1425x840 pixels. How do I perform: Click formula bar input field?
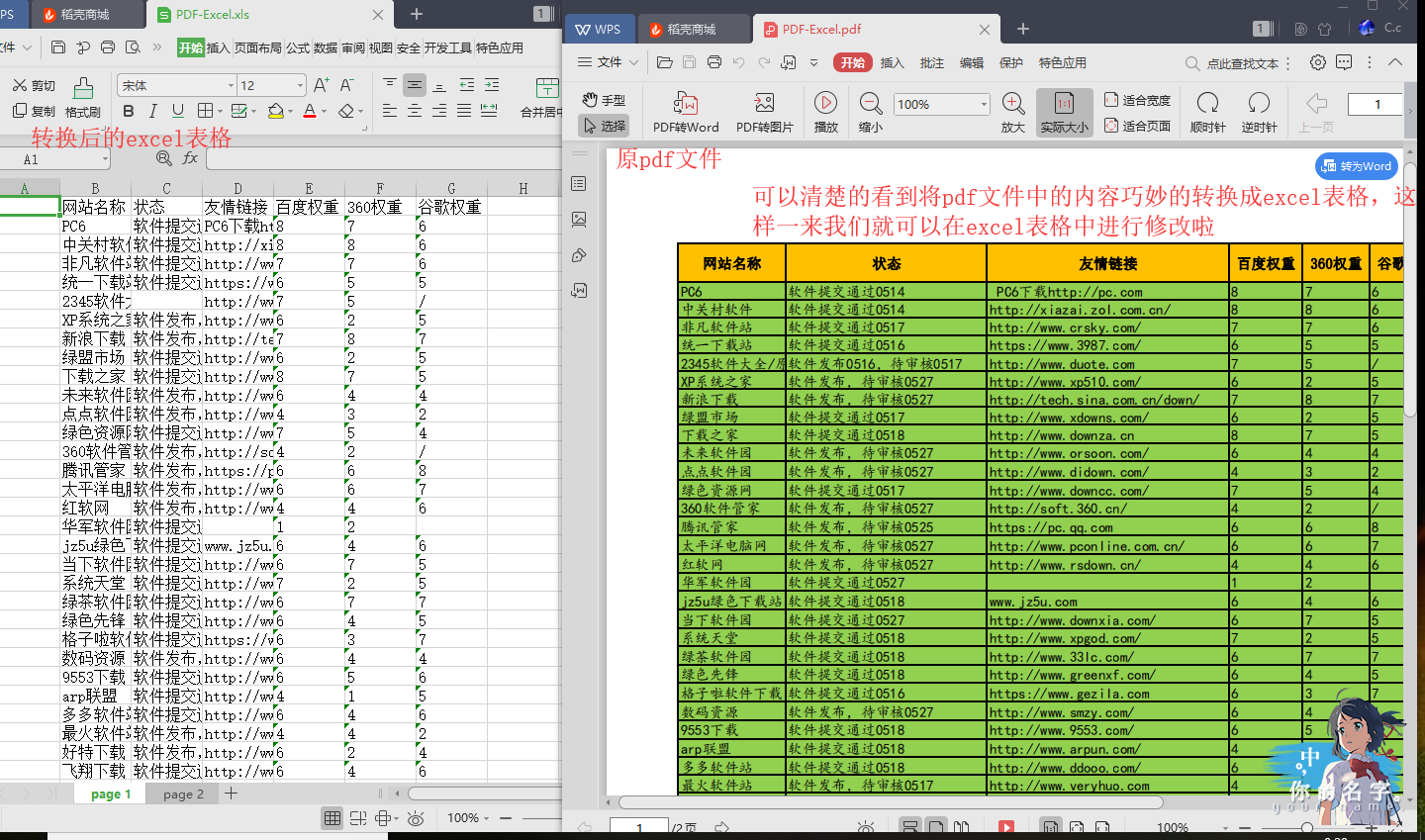click(384, 158)
